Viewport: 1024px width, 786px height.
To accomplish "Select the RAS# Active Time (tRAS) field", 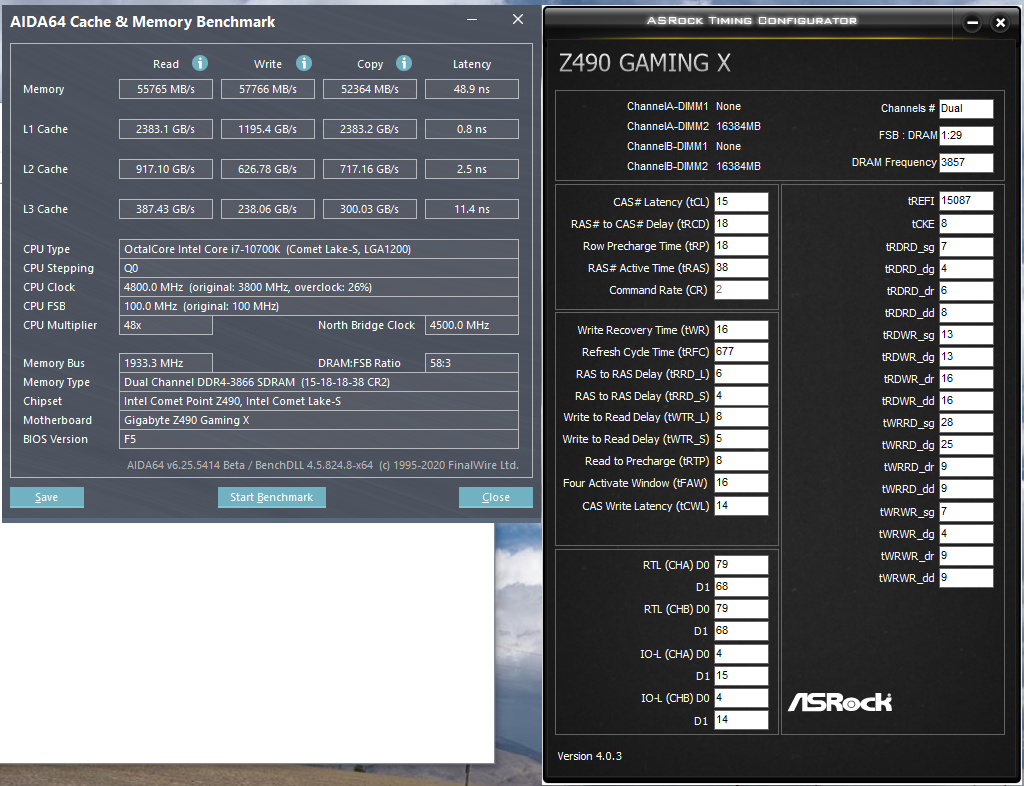I will click(741, 268).
